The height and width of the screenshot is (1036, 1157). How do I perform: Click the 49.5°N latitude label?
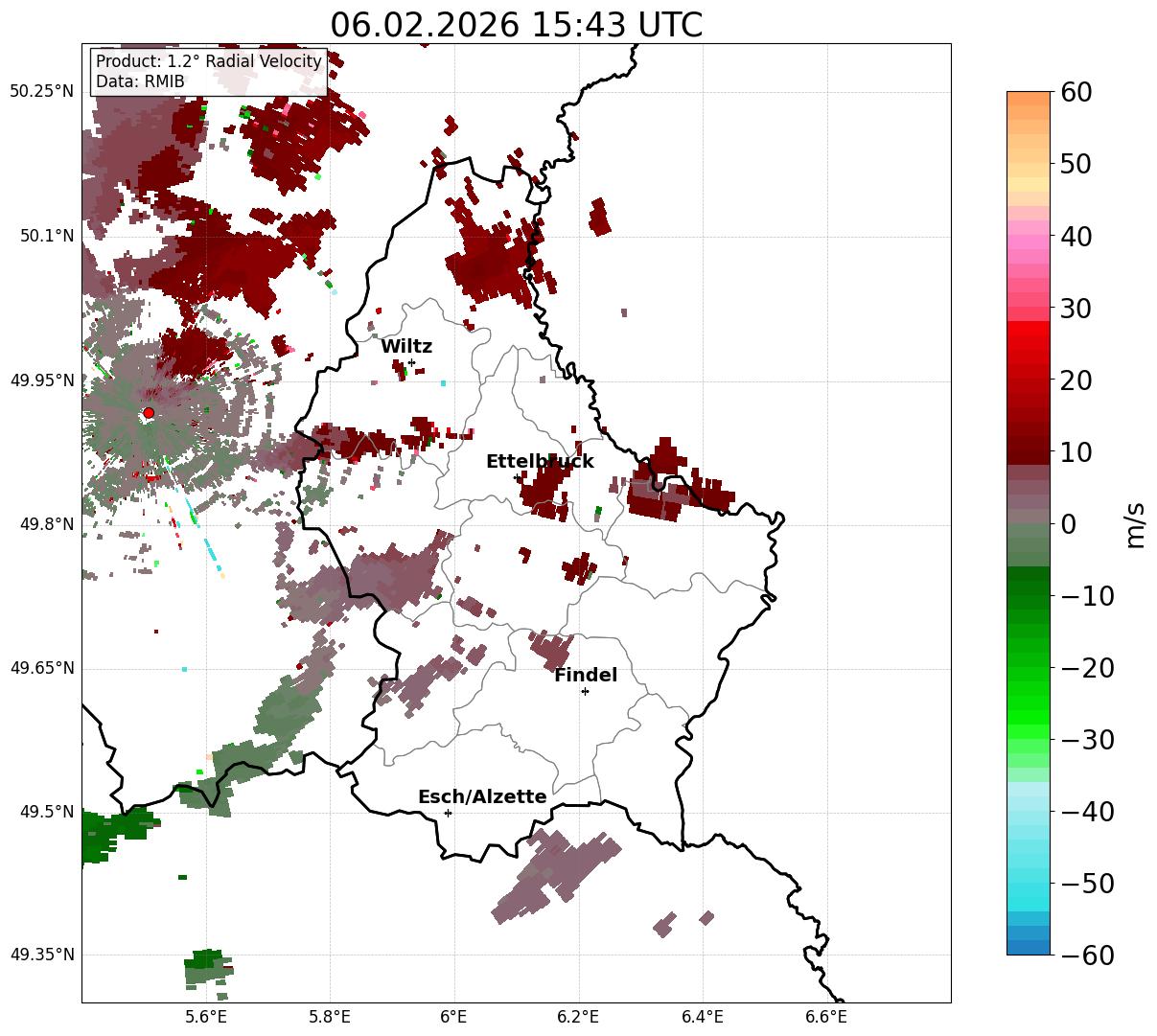click(x=46, y=812)
